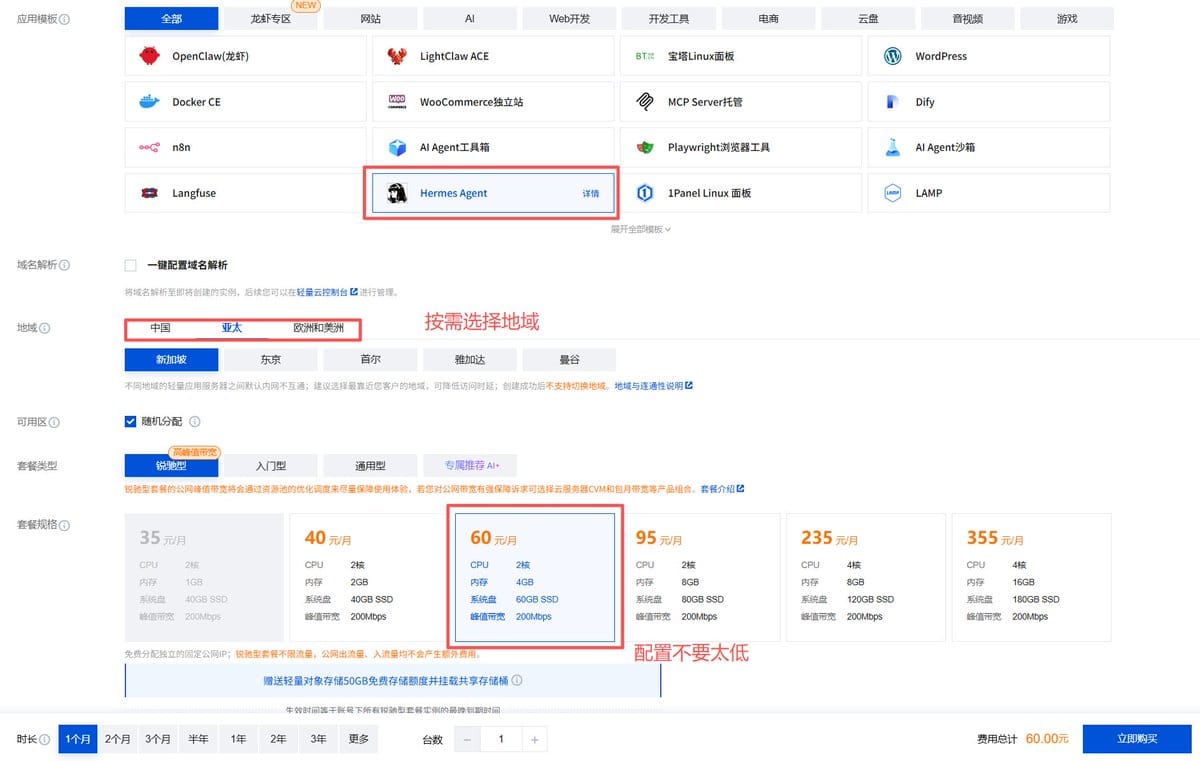Choose the 曼谷 region button
Screen dimensions: 1200x761
coord(569,360)
